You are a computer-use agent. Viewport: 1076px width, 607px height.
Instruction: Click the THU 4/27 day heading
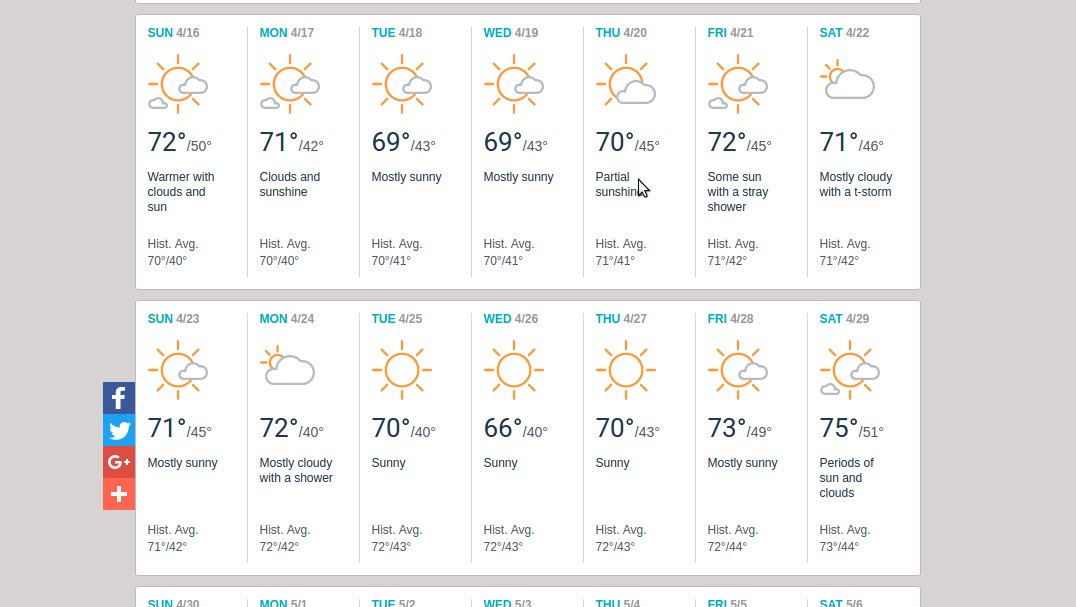[x=621, y=319]
